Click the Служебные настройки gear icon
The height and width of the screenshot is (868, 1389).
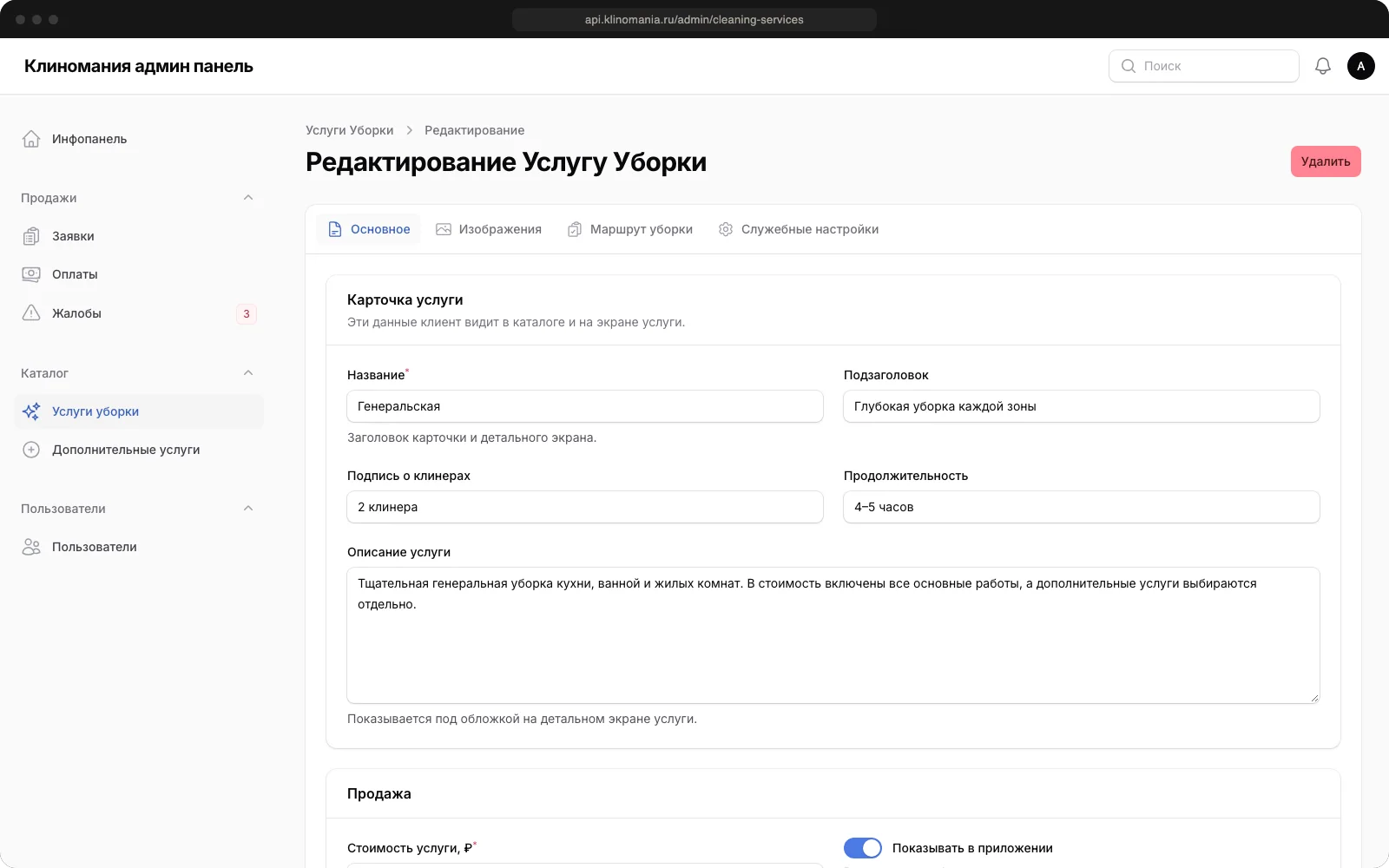click(726, 229)
